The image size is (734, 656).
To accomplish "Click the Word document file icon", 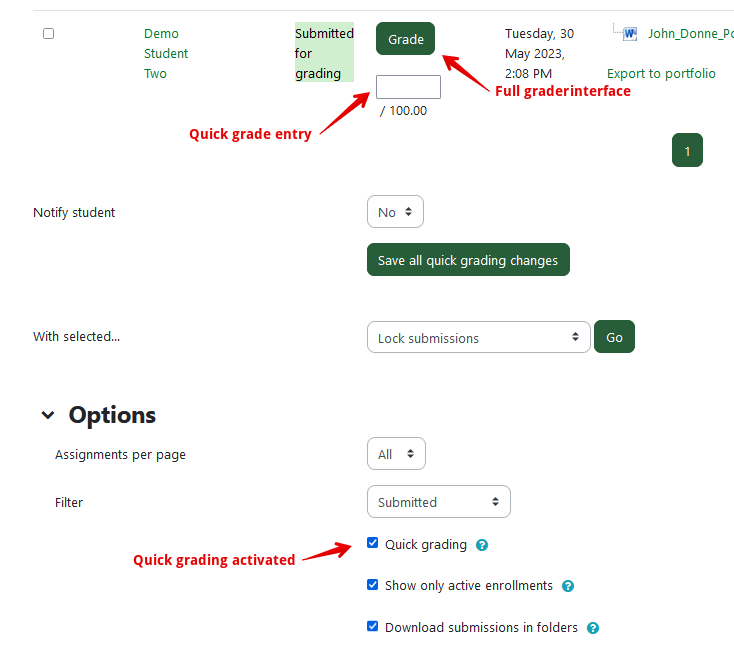I will [x=630, y=34].
